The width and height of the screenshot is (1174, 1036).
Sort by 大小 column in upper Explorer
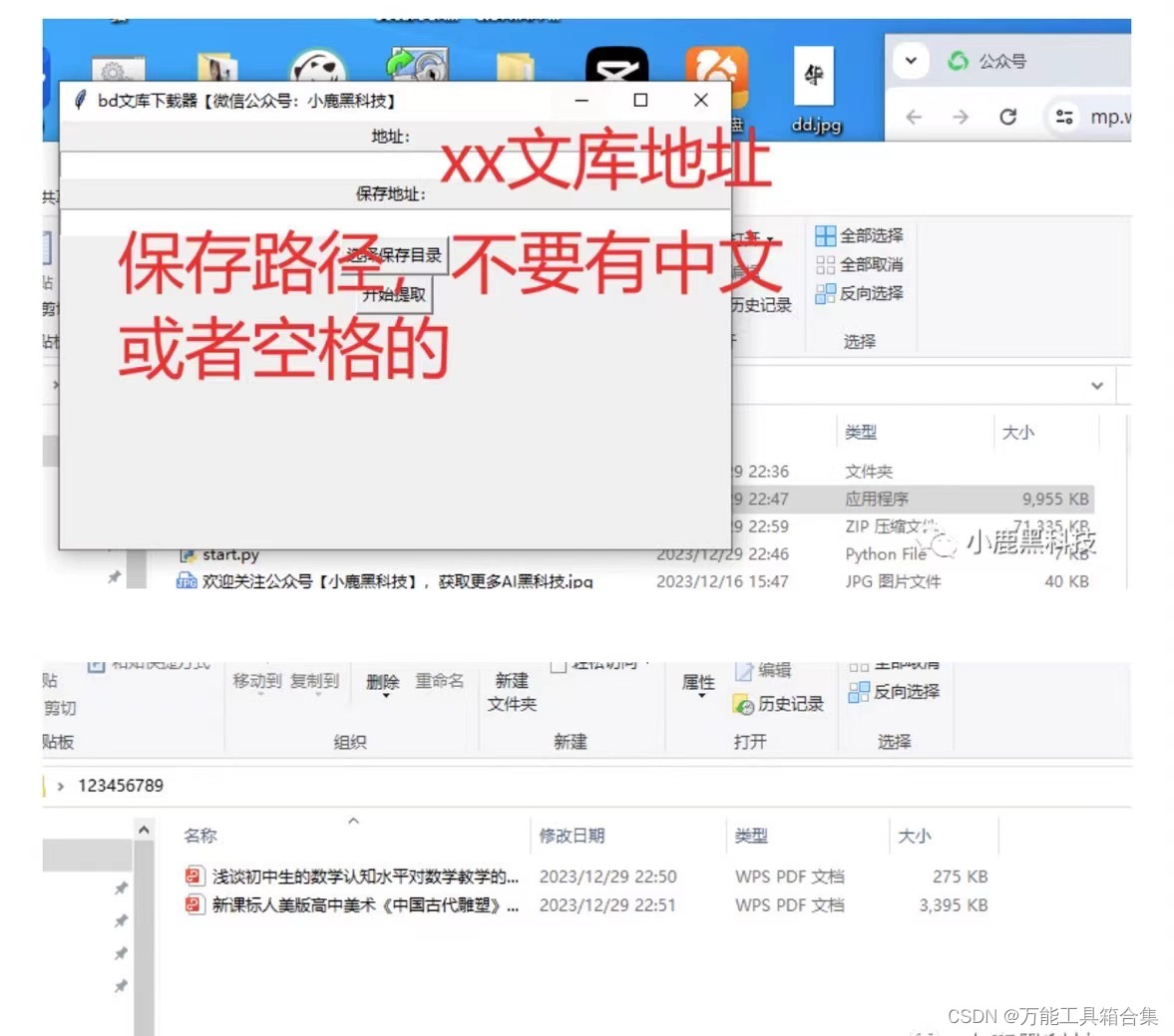coord(1018,432)
